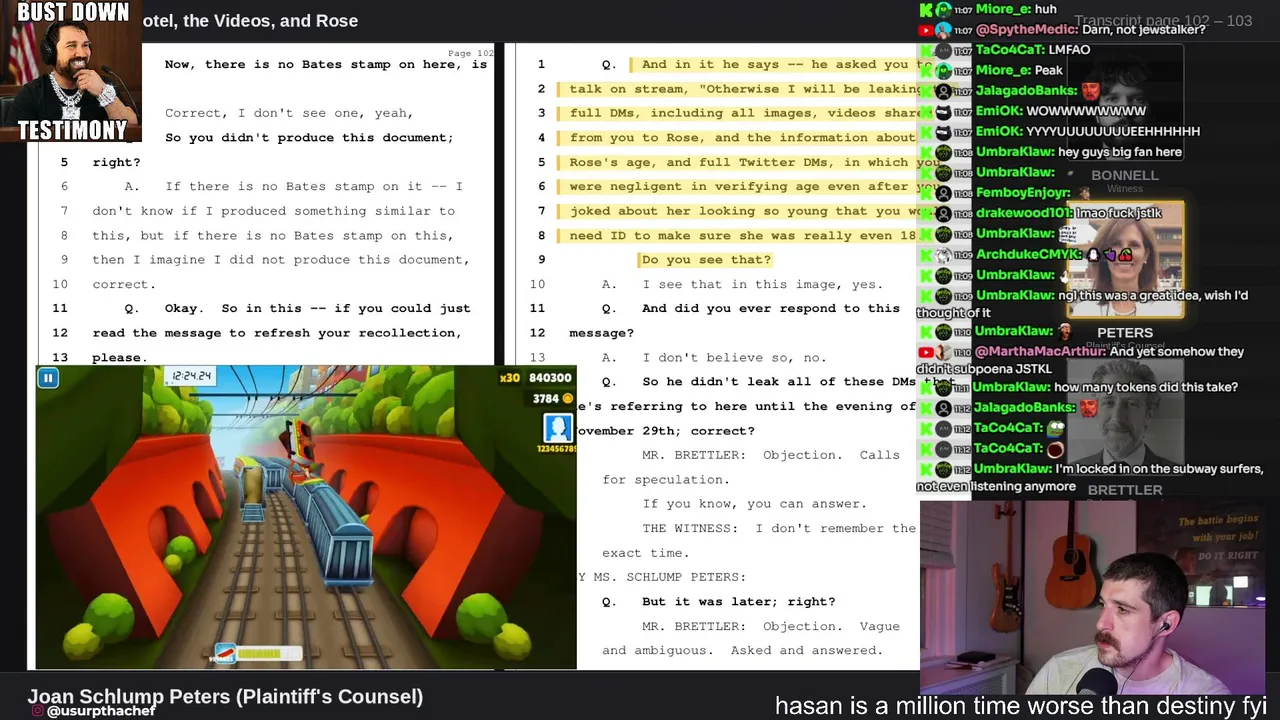Click the 'Joan Schlump Peters (Plaintiff's Counsel)' caption

225,696
